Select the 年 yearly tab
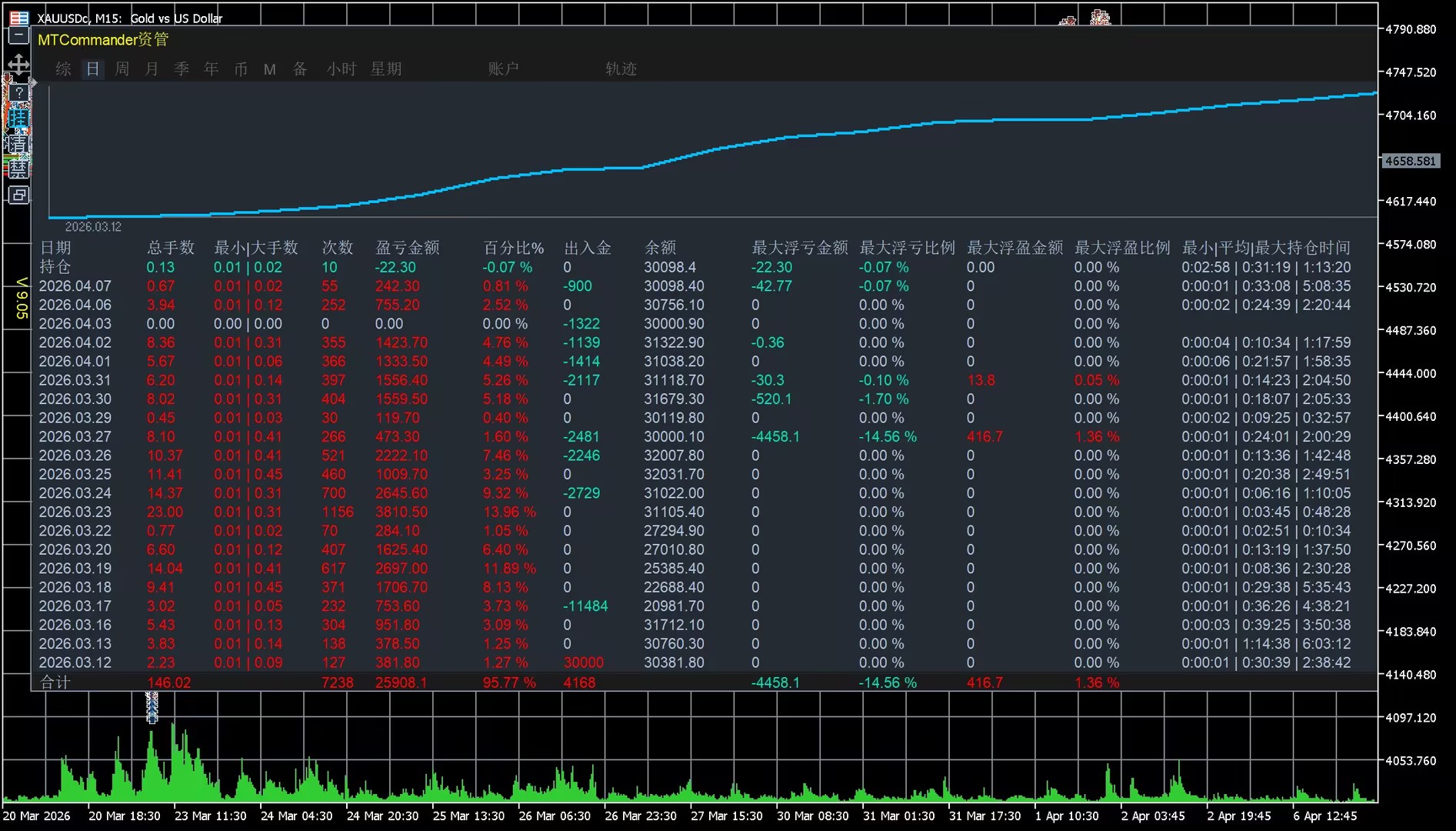The height and width of the screenshot is (831, 1456). click(212, 69)
